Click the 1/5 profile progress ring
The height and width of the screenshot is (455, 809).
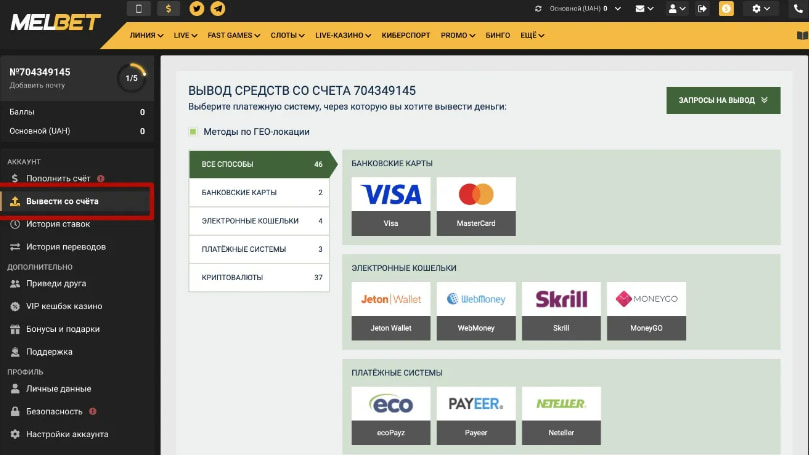[132, 78]
